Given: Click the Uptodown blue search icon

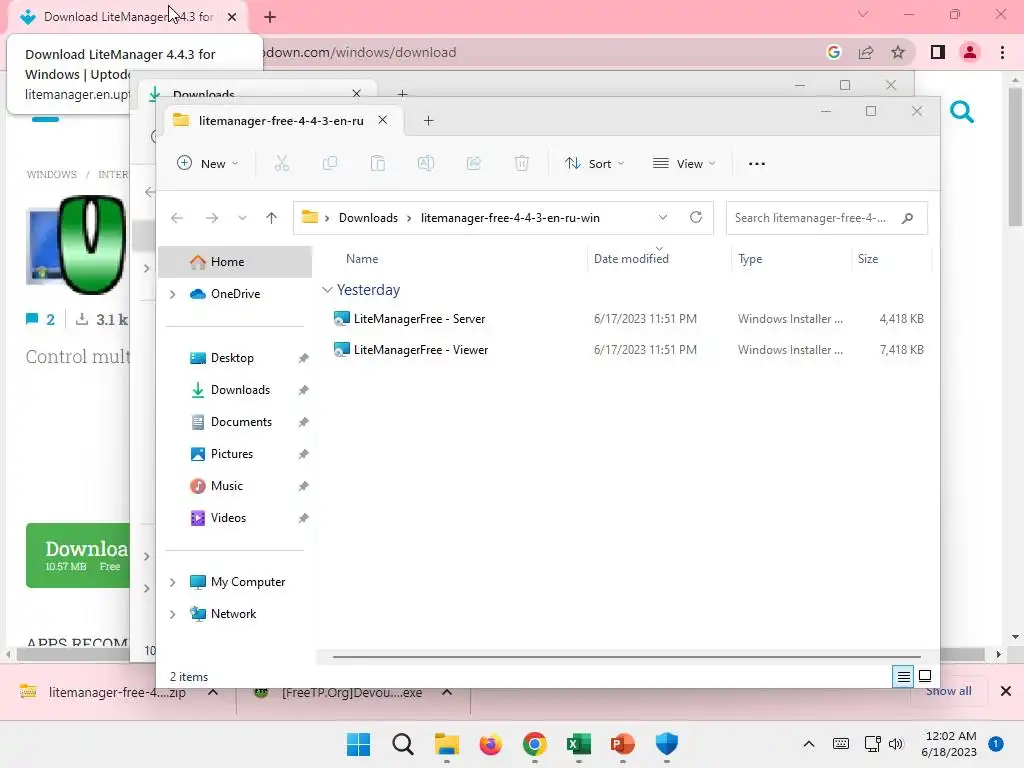Looking at the screenshot, I should 961,112.
